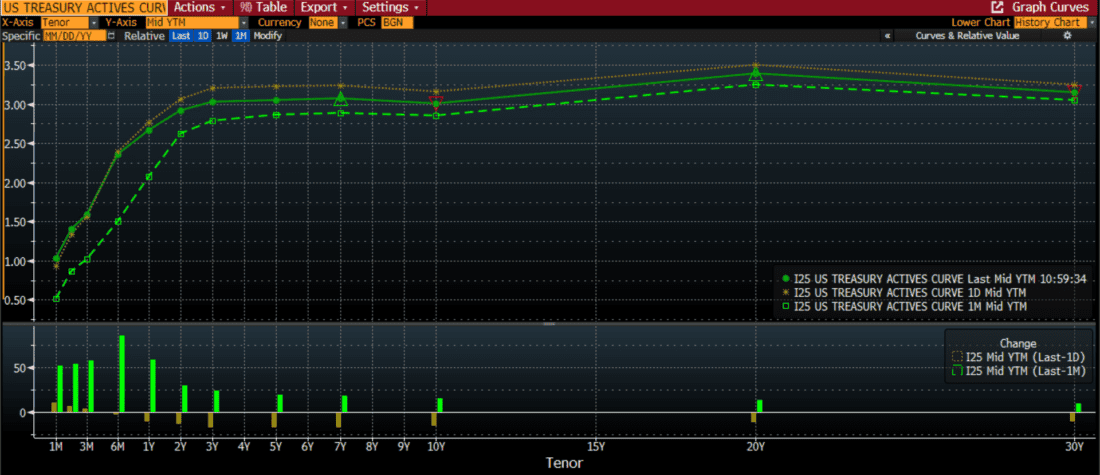Select the green triangle marker at 7Y
This screenshot has width=1100, height=475.
tap(340, 99)
